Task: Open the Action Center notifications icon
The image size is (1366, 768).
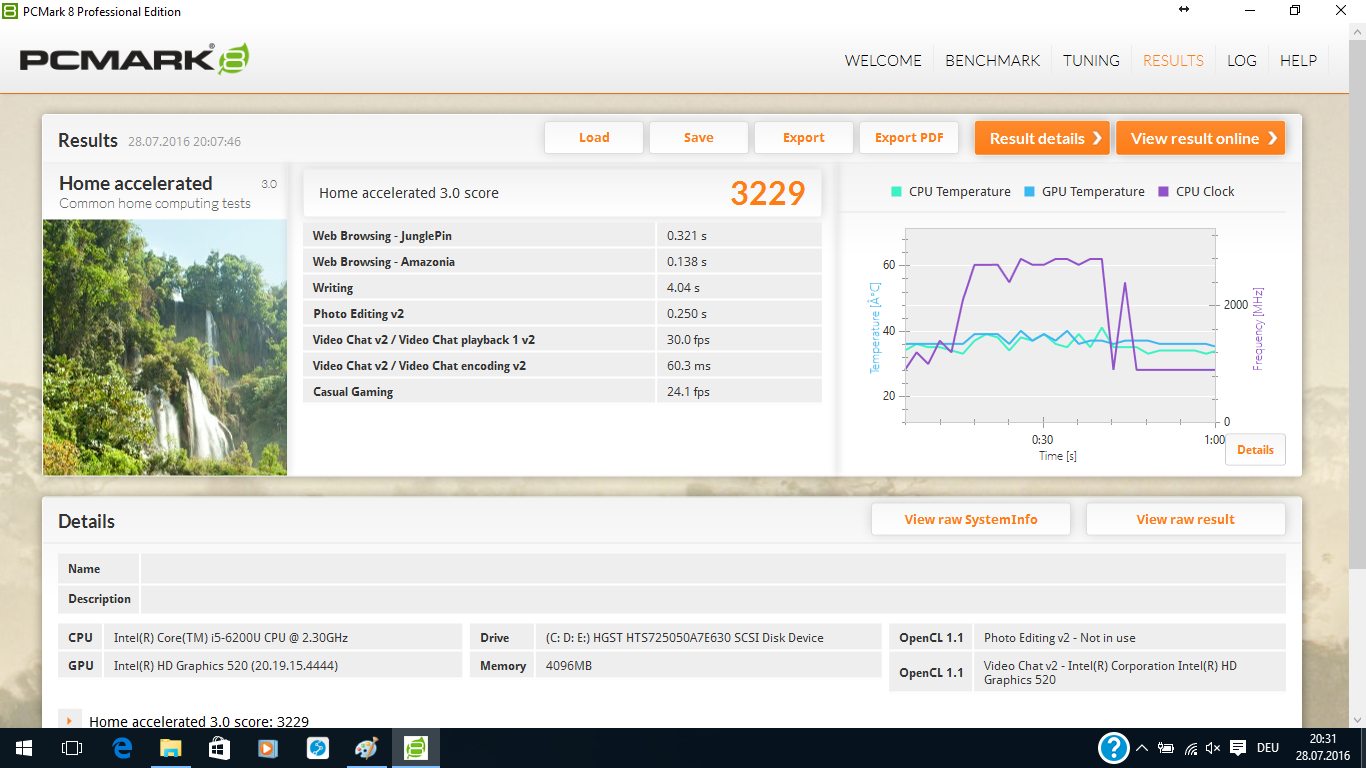Action: click(x=1238, y=748)
